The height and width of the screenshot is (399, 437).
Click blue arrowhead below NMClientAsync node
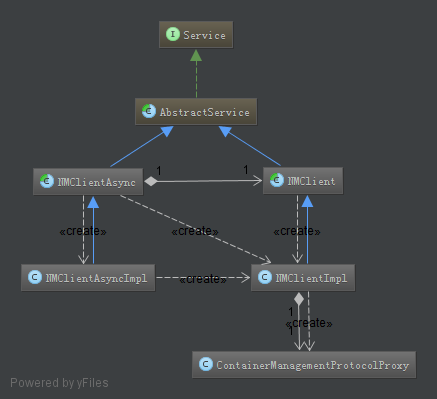click(93, 202)
